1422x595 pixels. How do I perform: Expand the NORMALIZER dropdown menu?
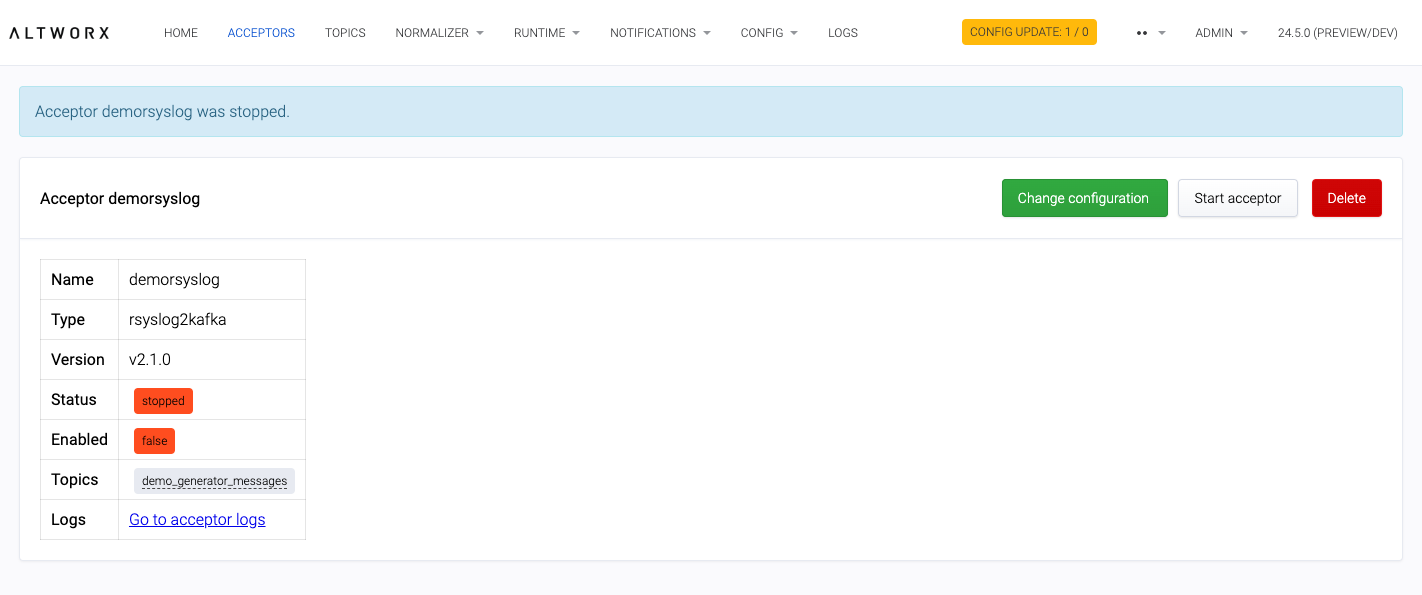click(x=439, y=33)
